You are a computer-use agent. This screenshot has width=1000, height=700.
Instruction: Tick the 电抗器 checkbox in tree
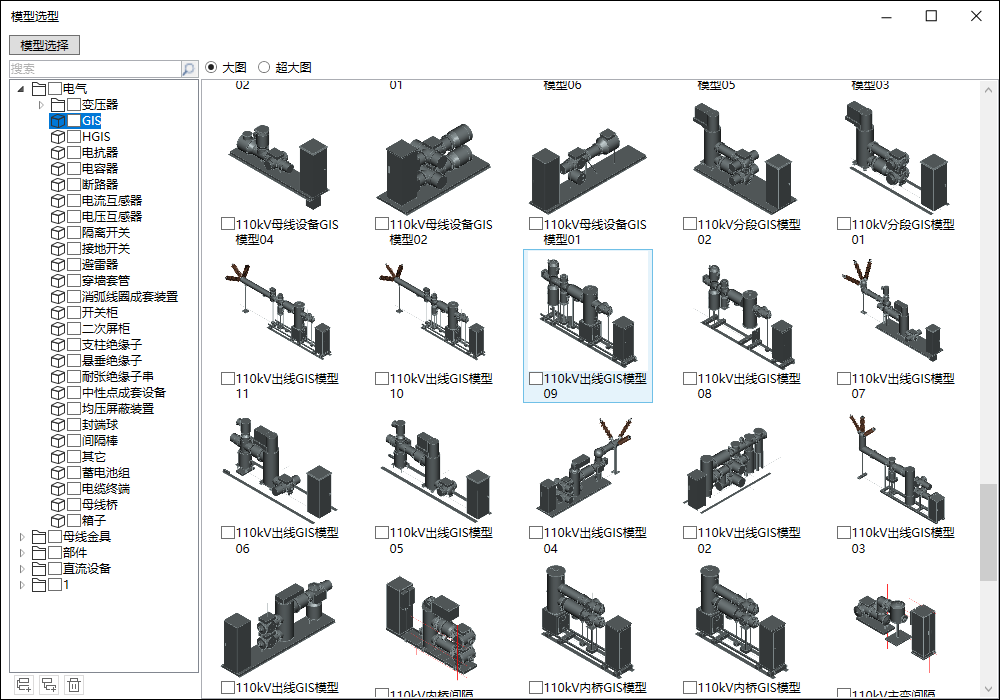click(74, 153)
